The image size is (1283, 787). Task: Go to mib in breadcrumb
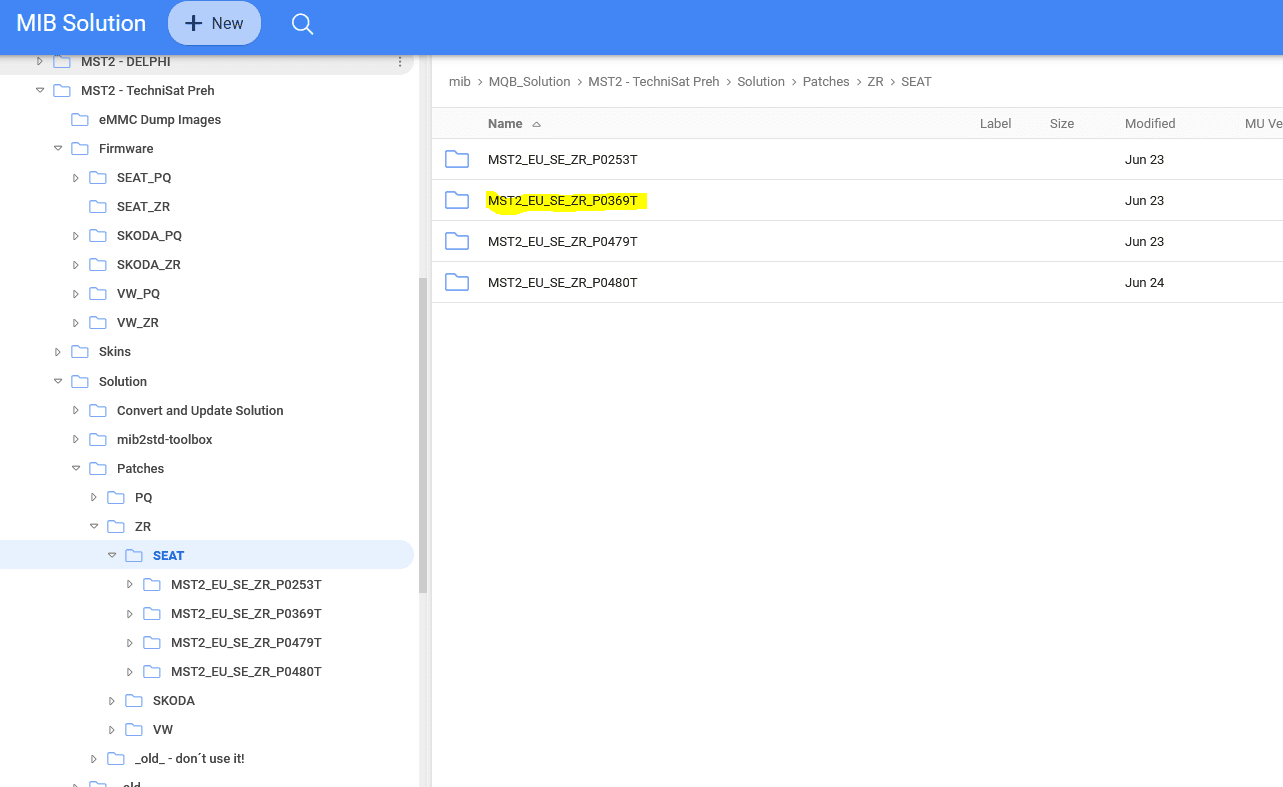coord(459,82)
